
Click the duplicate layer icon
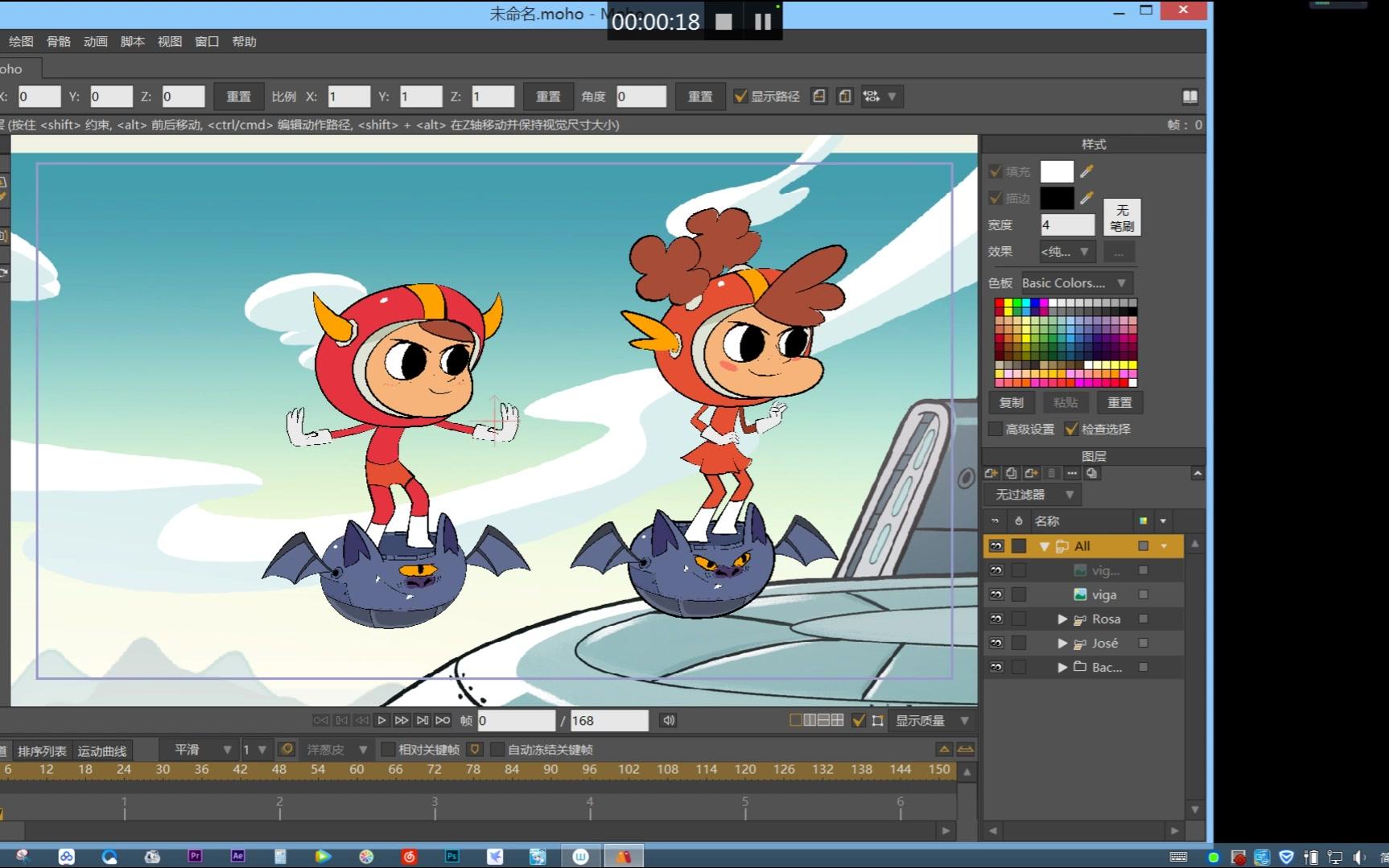[x=1012, y=473]
